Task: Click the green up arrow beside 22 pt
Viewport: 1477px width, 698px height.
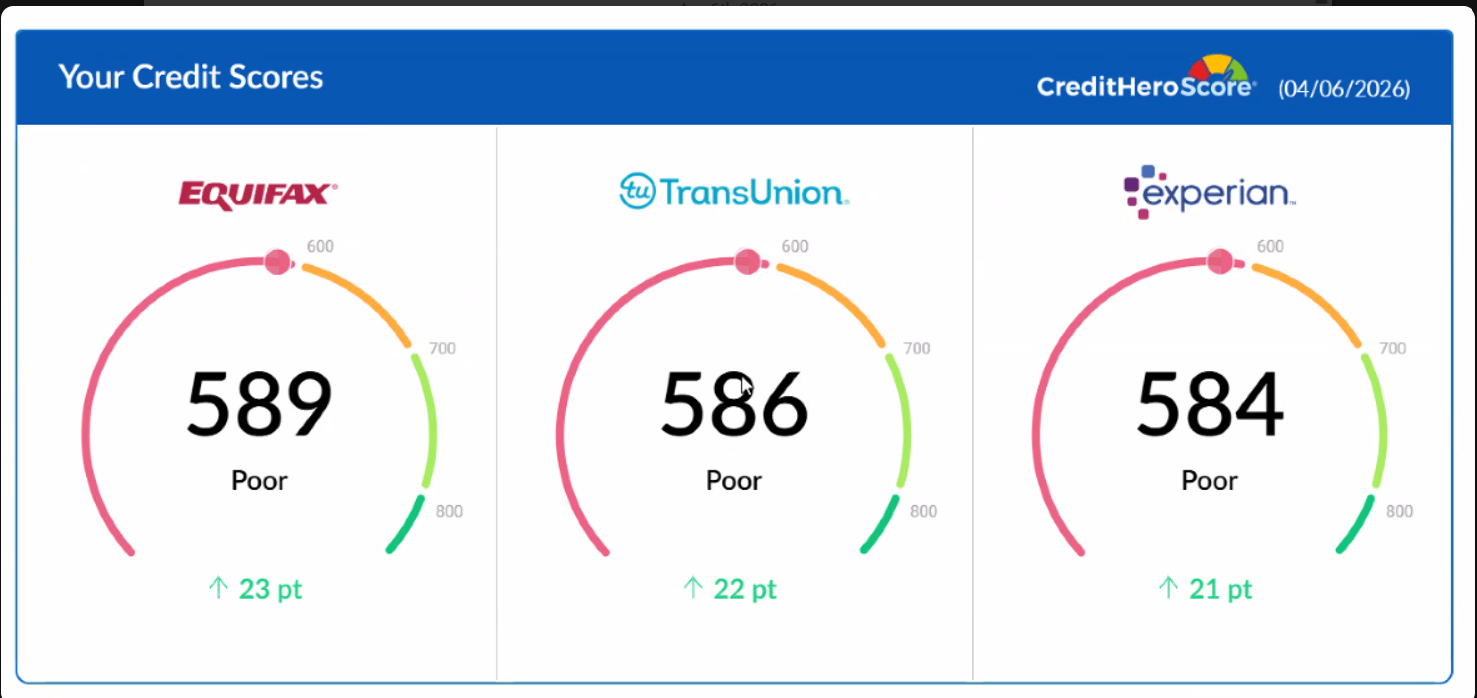Action: click(693, 588)
